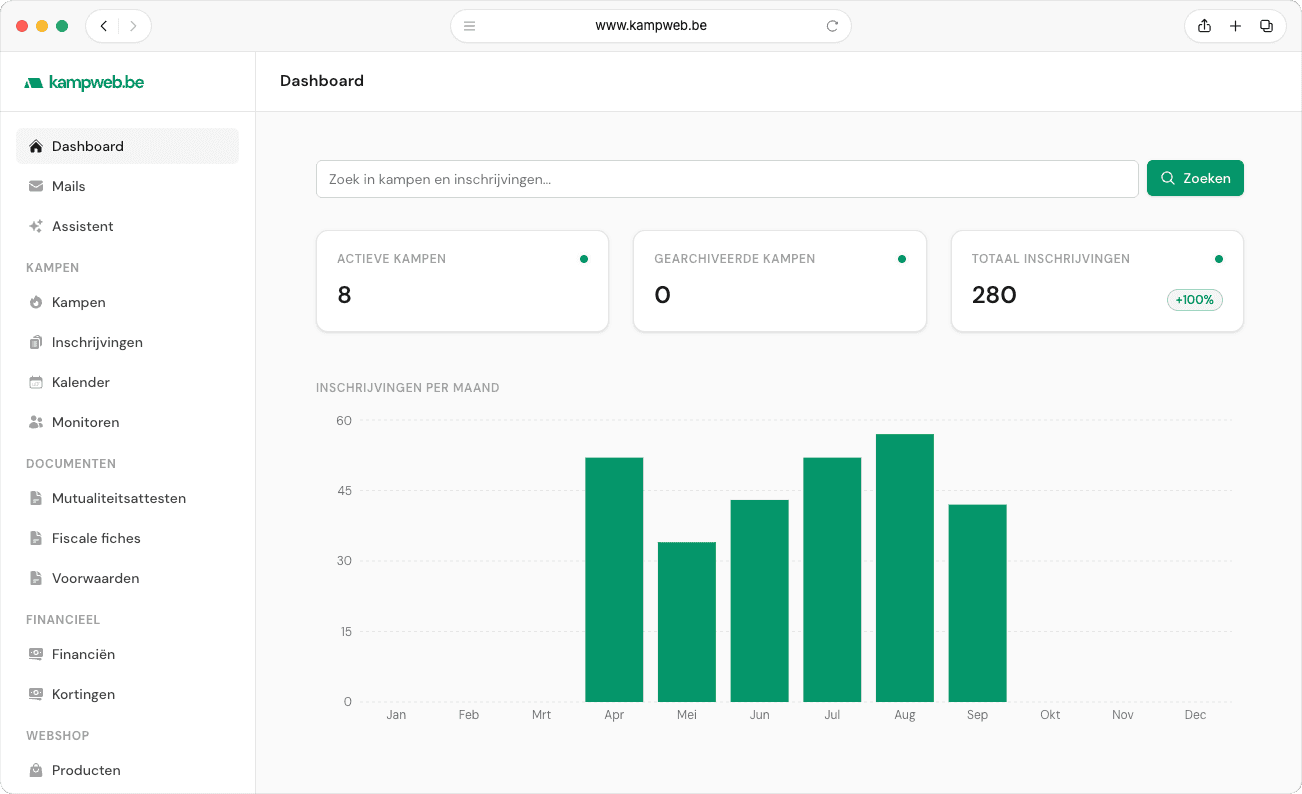Viewport: 1302px width, 794px height.
Task: Open a new tab with plus icon
Action: click(x=1235, y=26)
